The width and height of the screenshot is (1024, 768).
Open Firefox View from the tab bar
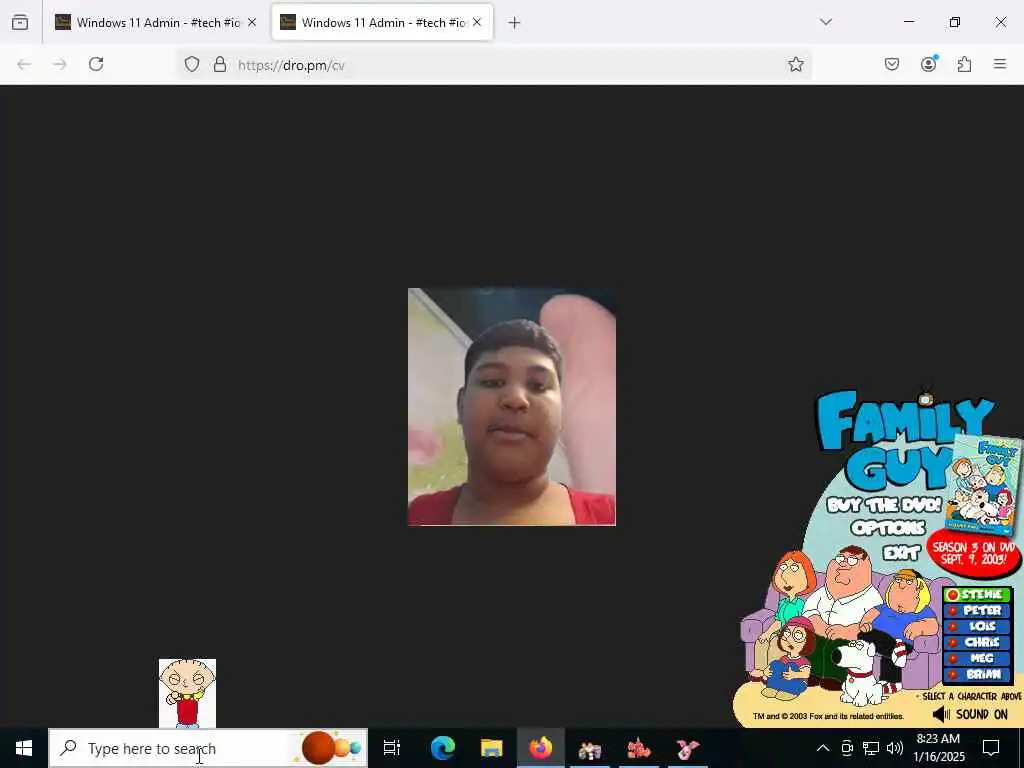point(20,22)
